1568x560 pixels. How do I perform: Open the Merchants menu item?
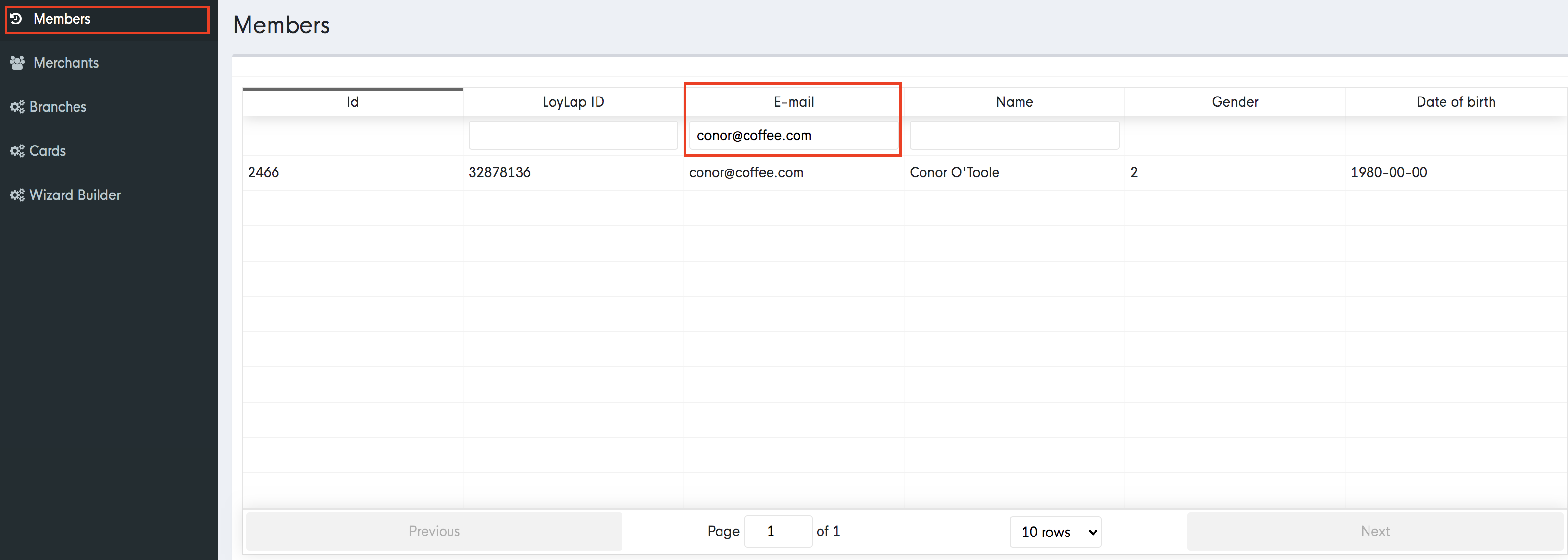(x=108, y=63)
